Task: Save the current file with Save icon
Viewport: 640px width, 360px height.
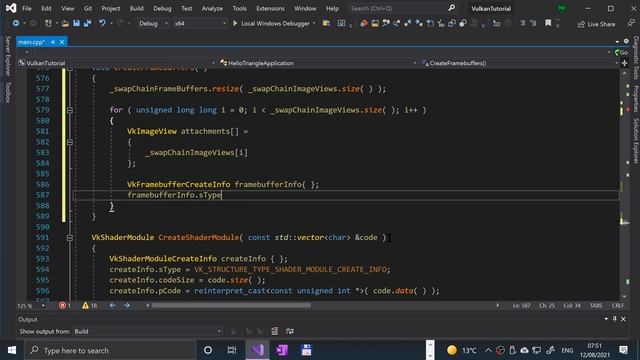Action: click(76, 24)
